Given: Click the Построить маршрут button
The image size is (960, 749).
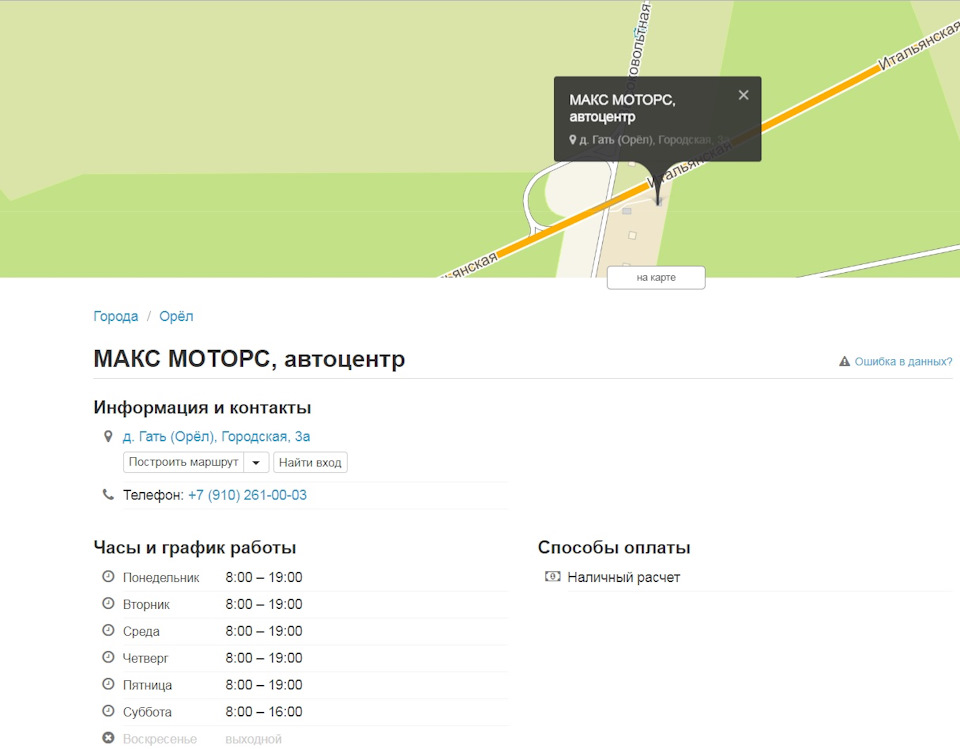Looking at the screenshot, I should point(184,462).
